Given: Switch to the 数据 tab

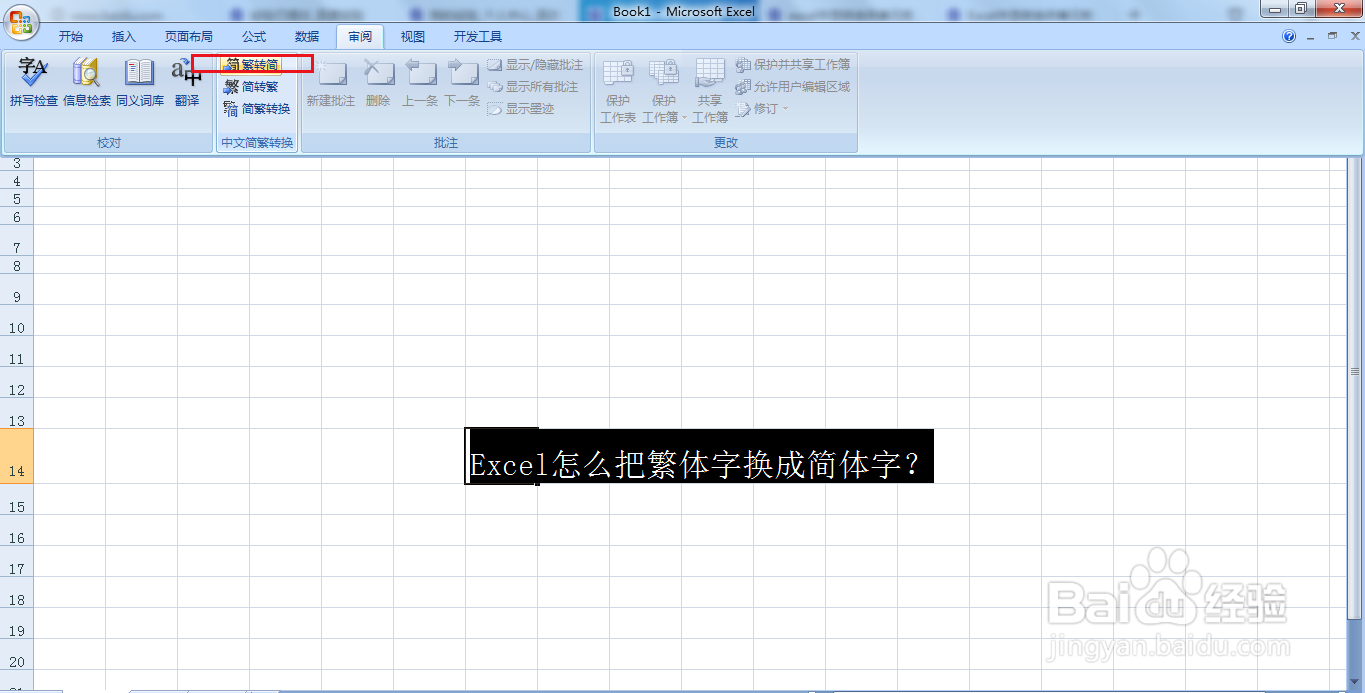Looking at the screenshot, I should (307, 37).
